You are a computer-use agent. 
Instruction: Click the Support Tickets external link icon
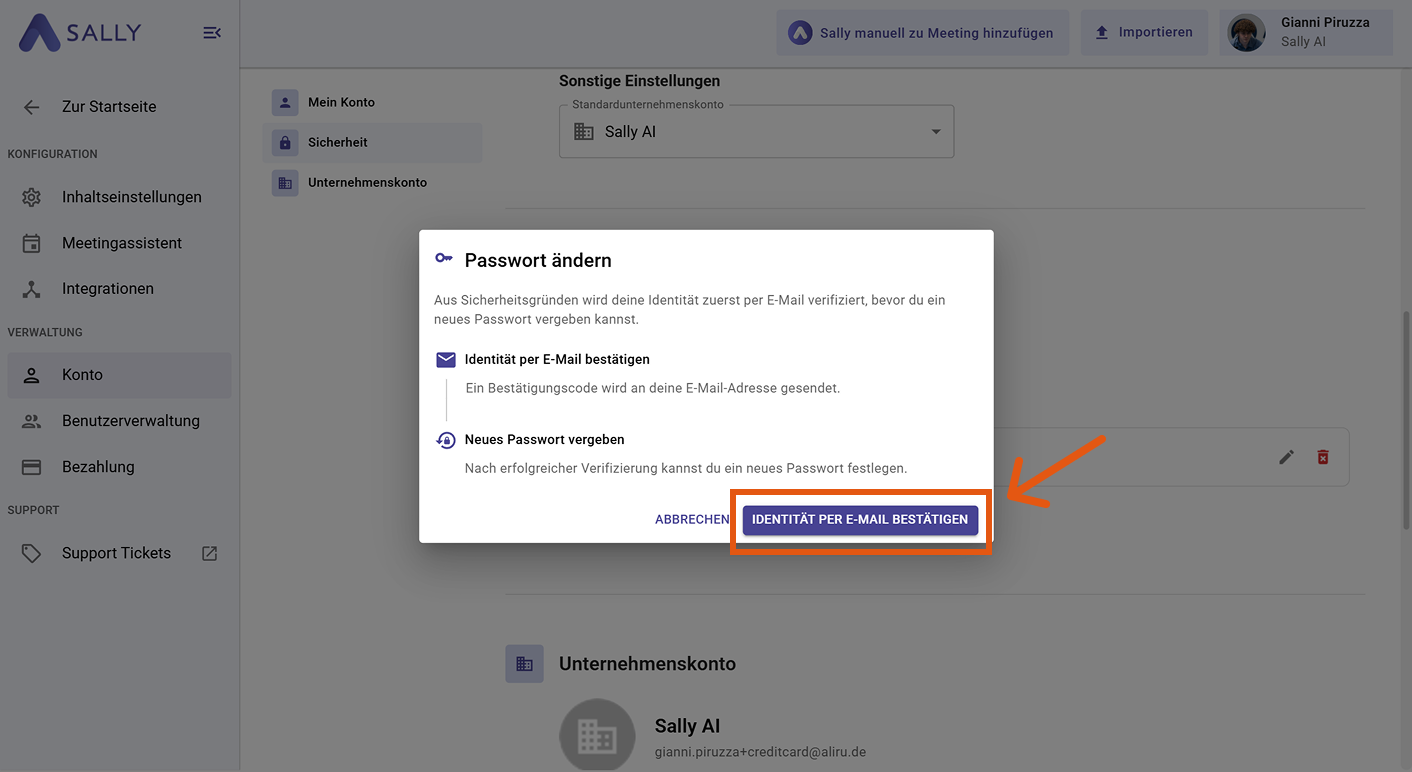[x=209, y=553]
